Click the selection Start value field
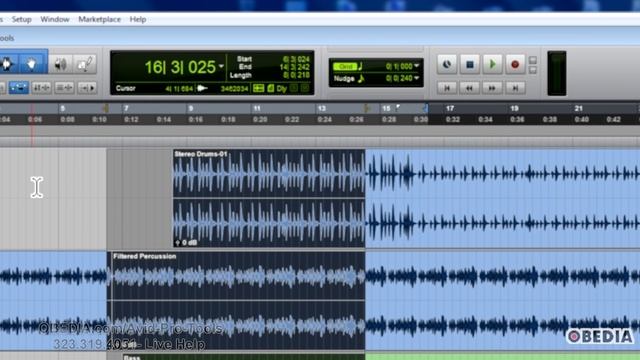Image resolution: width=640 pixels, height=360 pixels. [296, 59]
